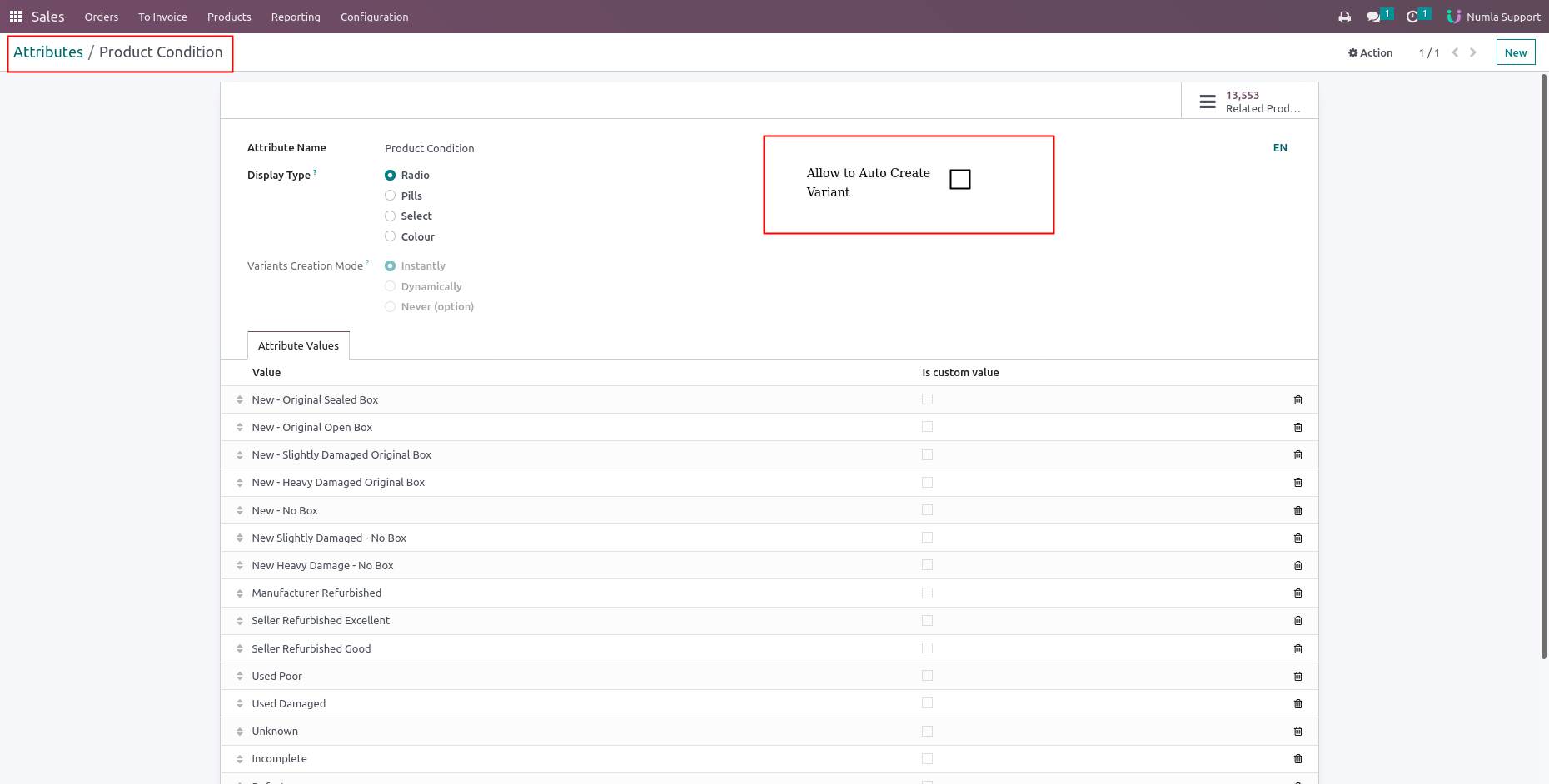This screenshot has width=1549, height=784.
Task: Grab drag handle of Unknown row
Action: 240,732
